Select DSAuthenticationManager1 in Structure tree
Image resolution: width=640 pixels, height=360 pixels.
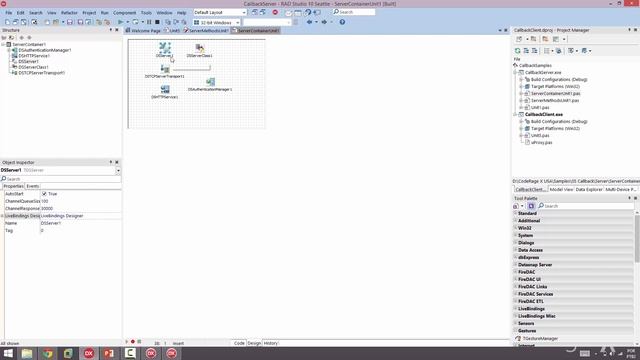pyautogui.click(x=45, y=50)
